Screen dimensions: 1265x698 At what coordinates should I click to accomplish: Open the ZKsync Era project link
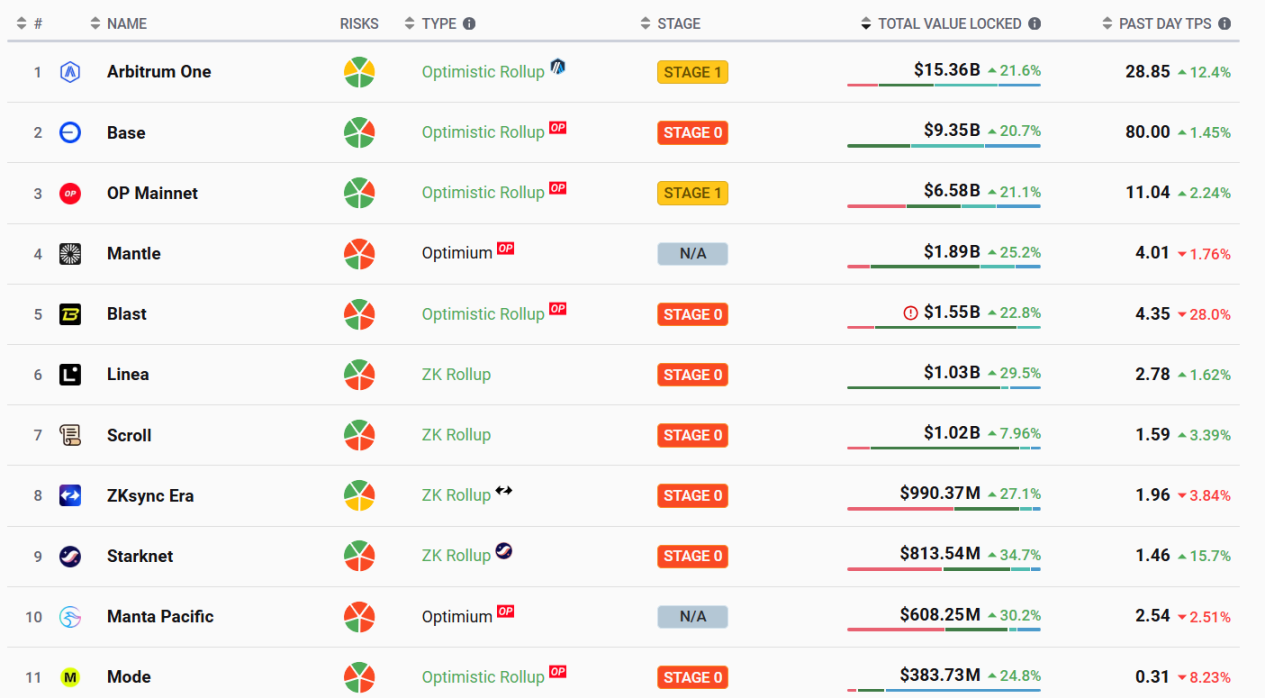[150, 496]
